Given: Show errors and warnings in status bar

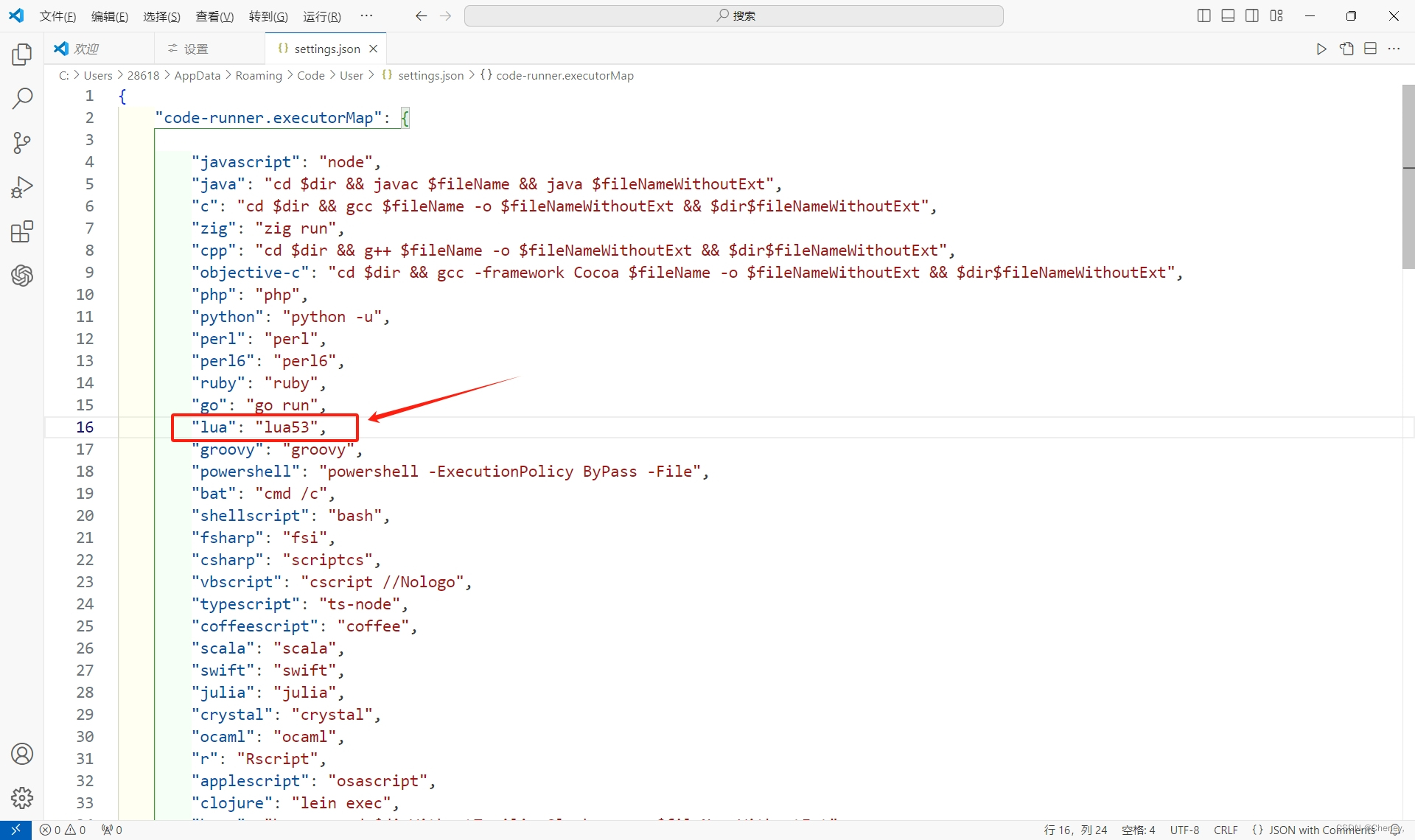Looking at the screenshot, I should [x=63, y=830].
